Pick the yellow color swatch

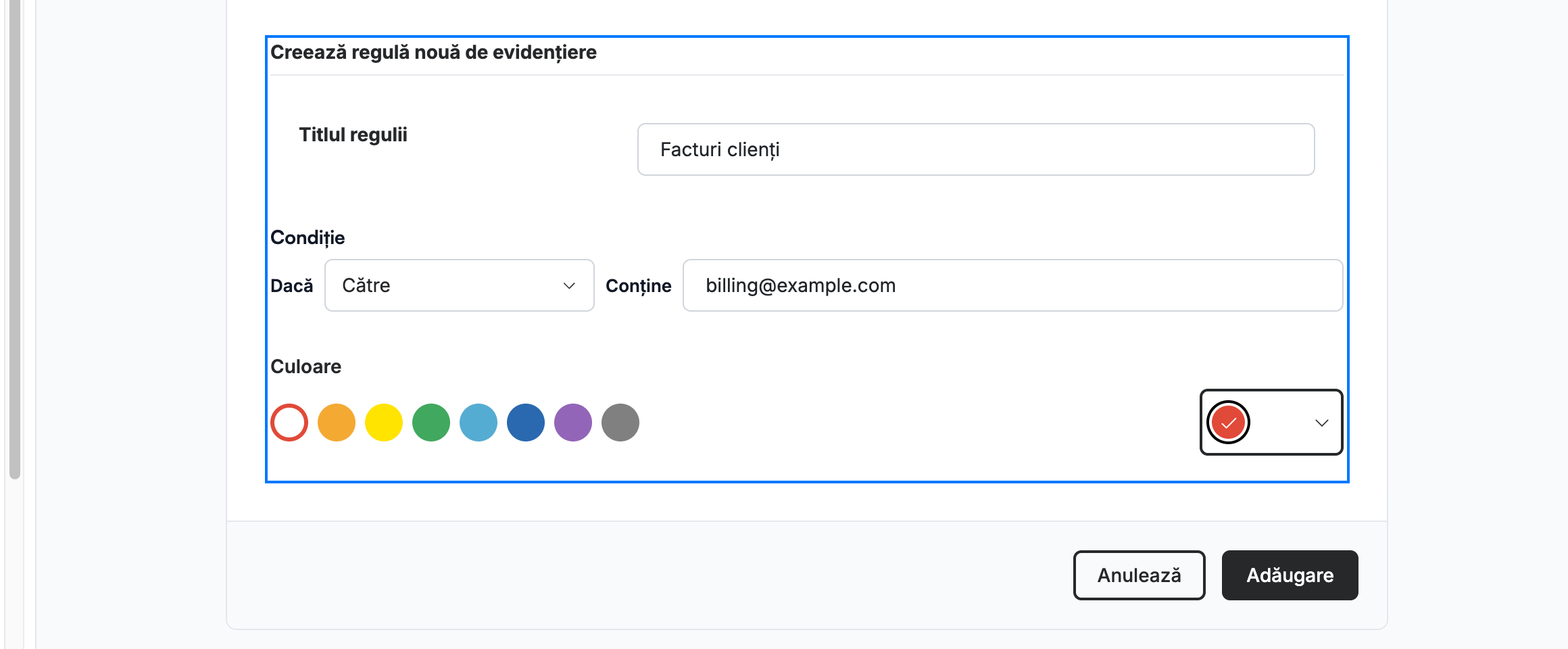pyautogui.click(x=384, y=423)
